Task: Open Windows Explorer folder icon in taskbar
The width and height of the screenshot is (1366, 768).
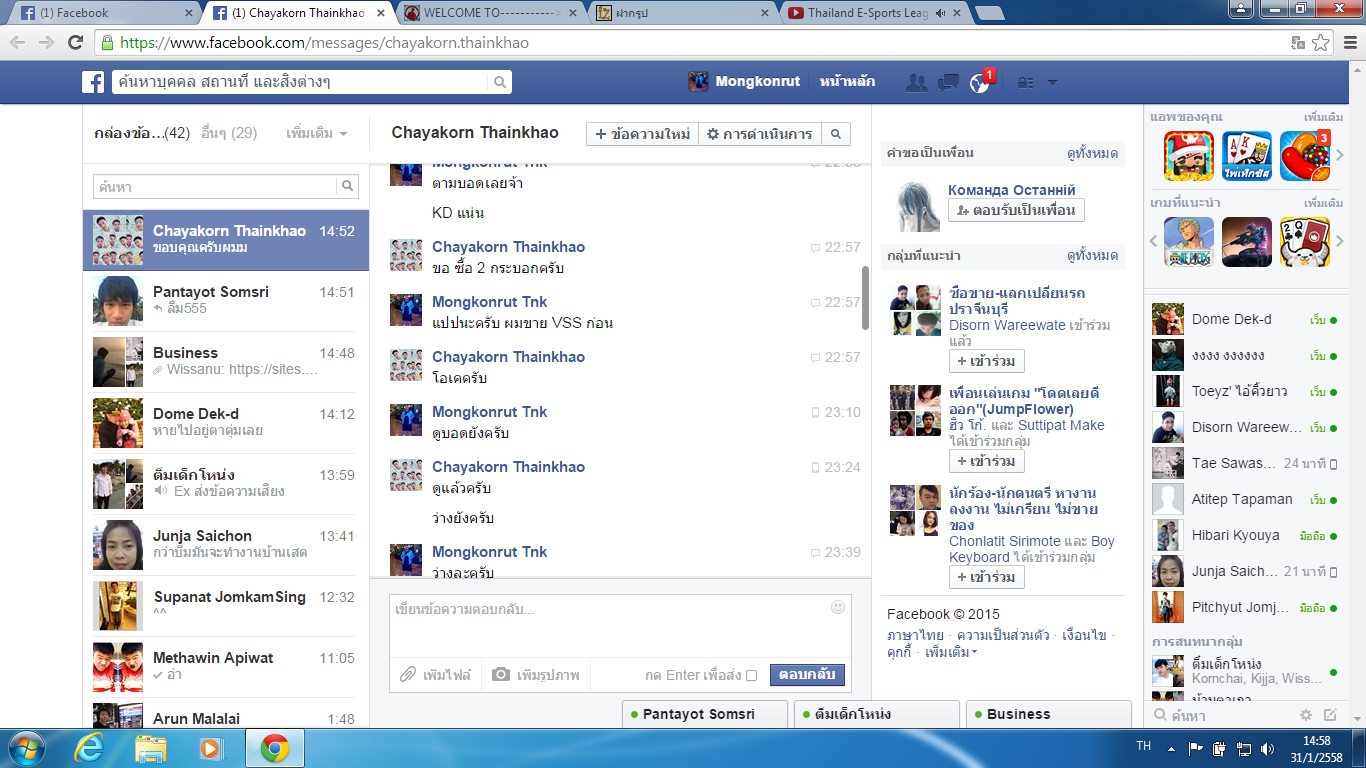Action: 150,747
